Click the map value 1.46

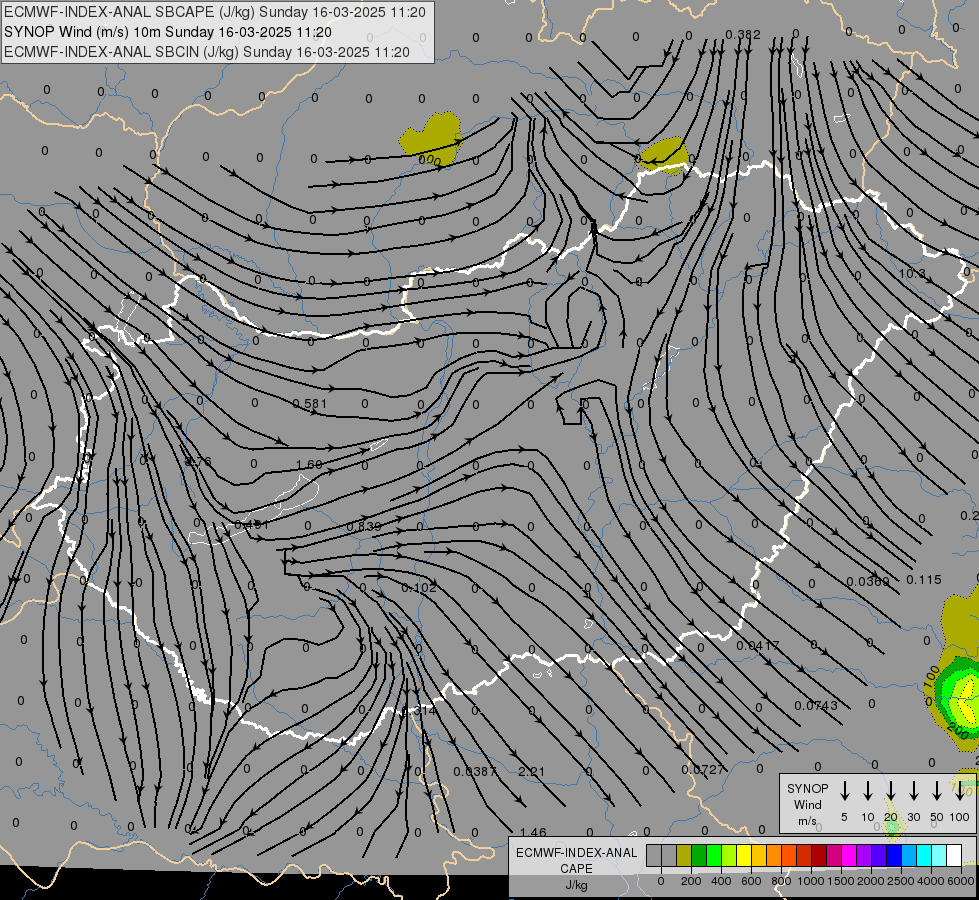(x=533, y=833)
